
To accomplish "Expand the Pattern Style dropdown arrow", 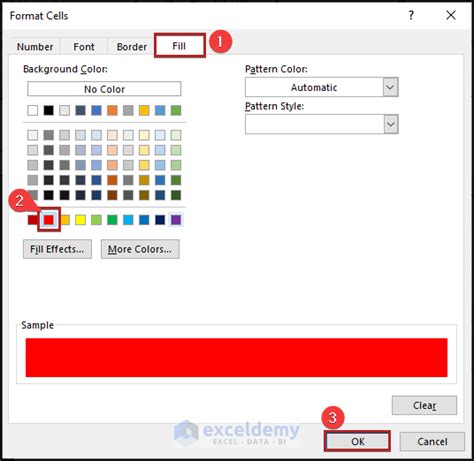I will [x=391, y=124].
